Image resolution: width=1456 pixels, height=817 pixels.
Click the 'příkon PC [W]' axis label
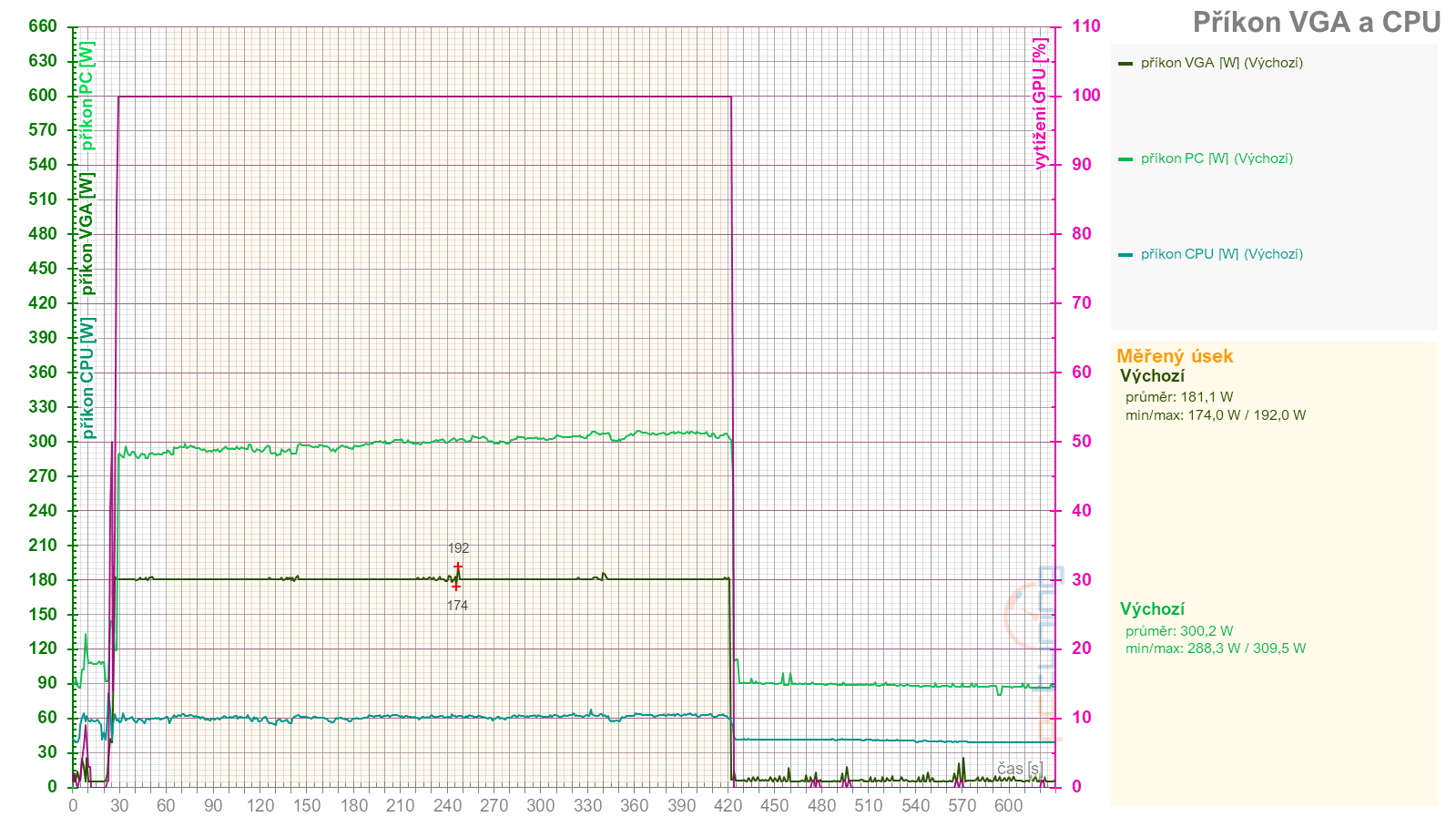point(87,96)
